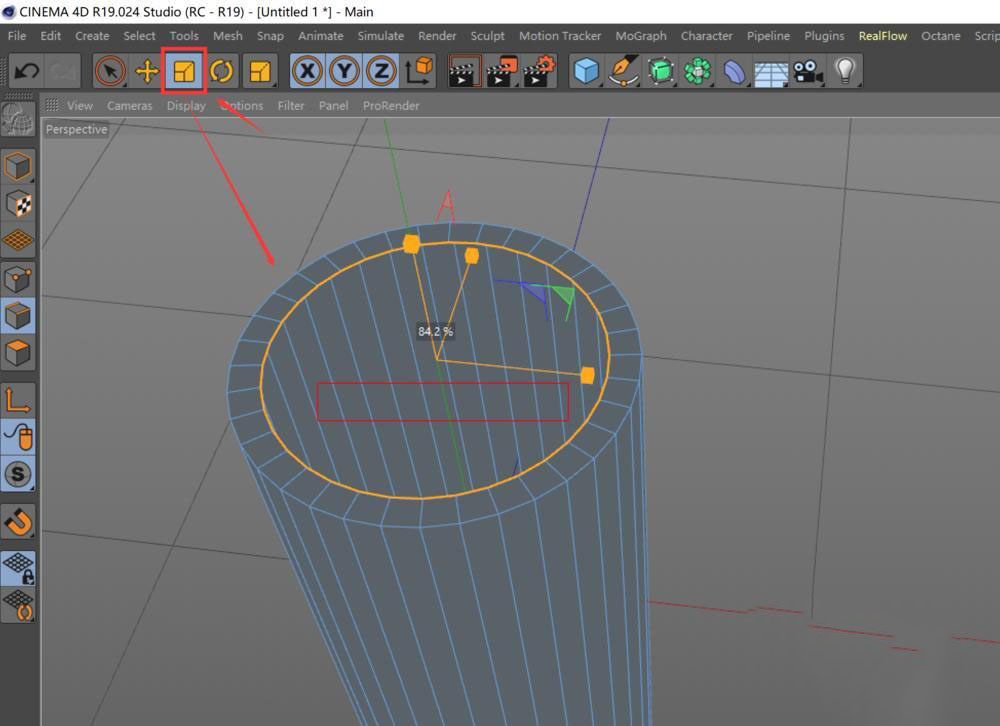The height and width of the screenshot is (726, 1000).
Task: Open the Character menu
Action: pyautogui.click(x=707, y=36)
